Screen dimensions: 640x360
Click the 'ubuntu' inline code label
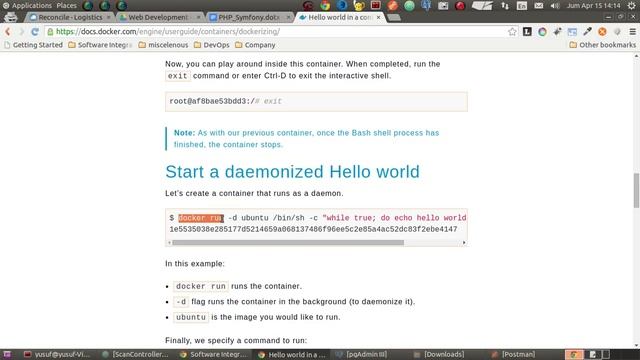(x=191, y=317)
